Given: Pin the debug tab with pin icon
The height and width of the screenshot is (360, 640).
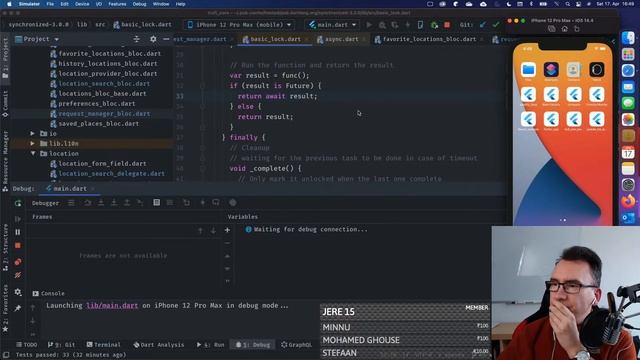Looking at the screenshot, I should pyautogui.click(x=18, y=308).
